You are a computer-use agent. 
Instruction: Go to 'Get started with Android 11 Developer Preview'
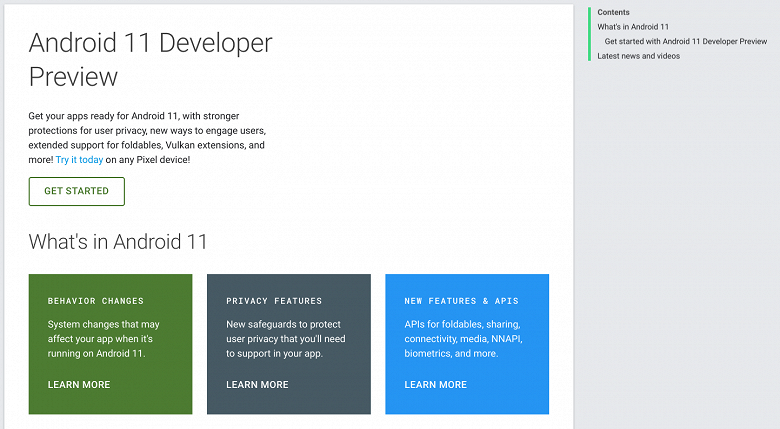pos(685,41)
